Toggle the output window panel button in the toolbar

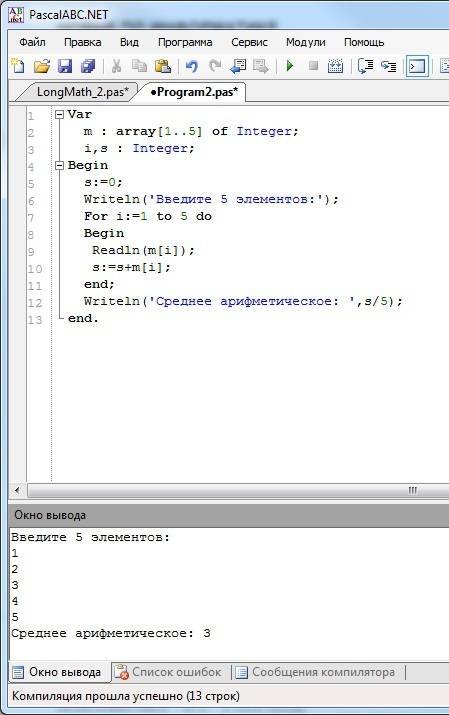pyautogui.click(x=417, y=67)
